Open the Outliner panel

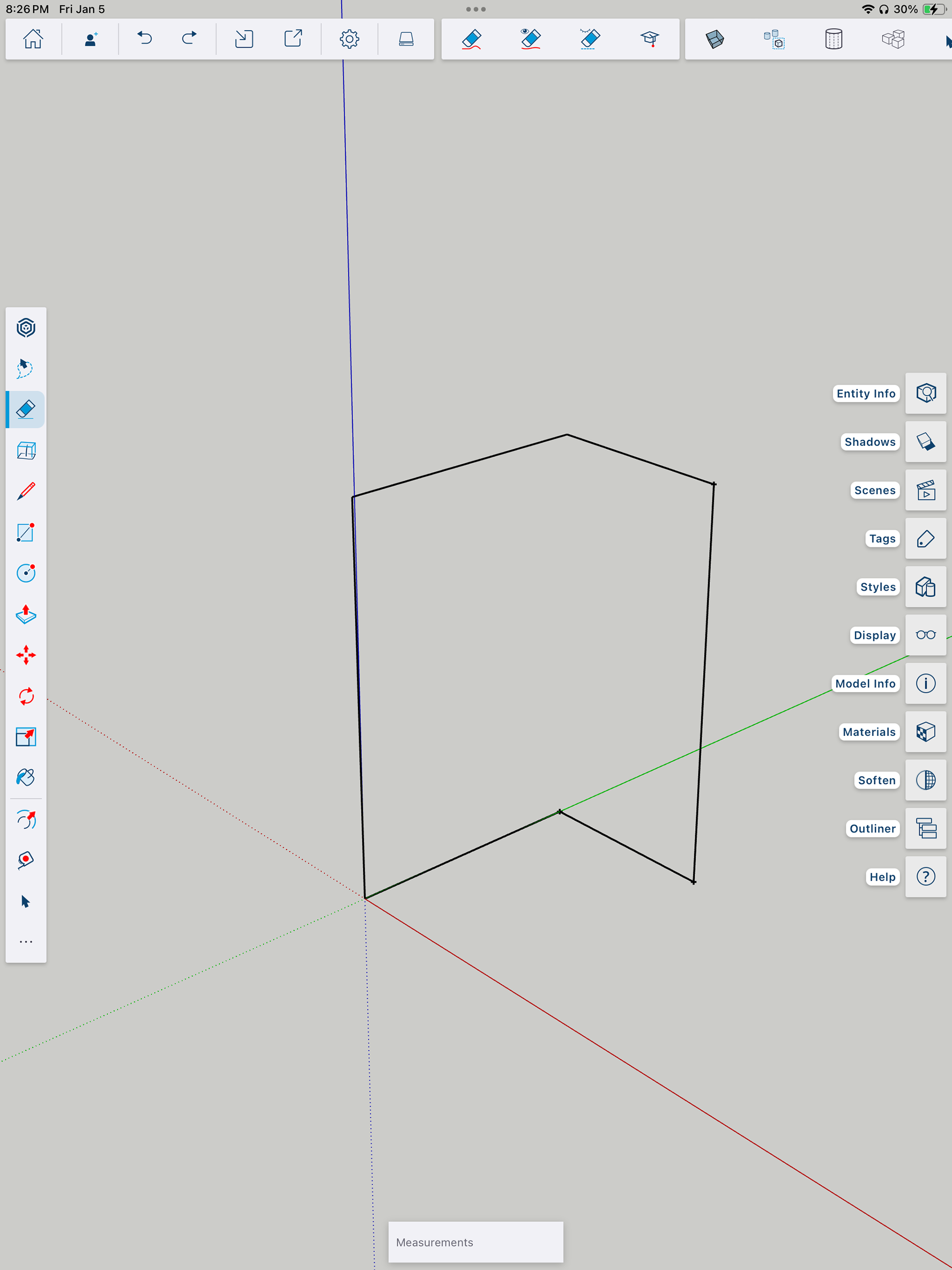point(926,829)
